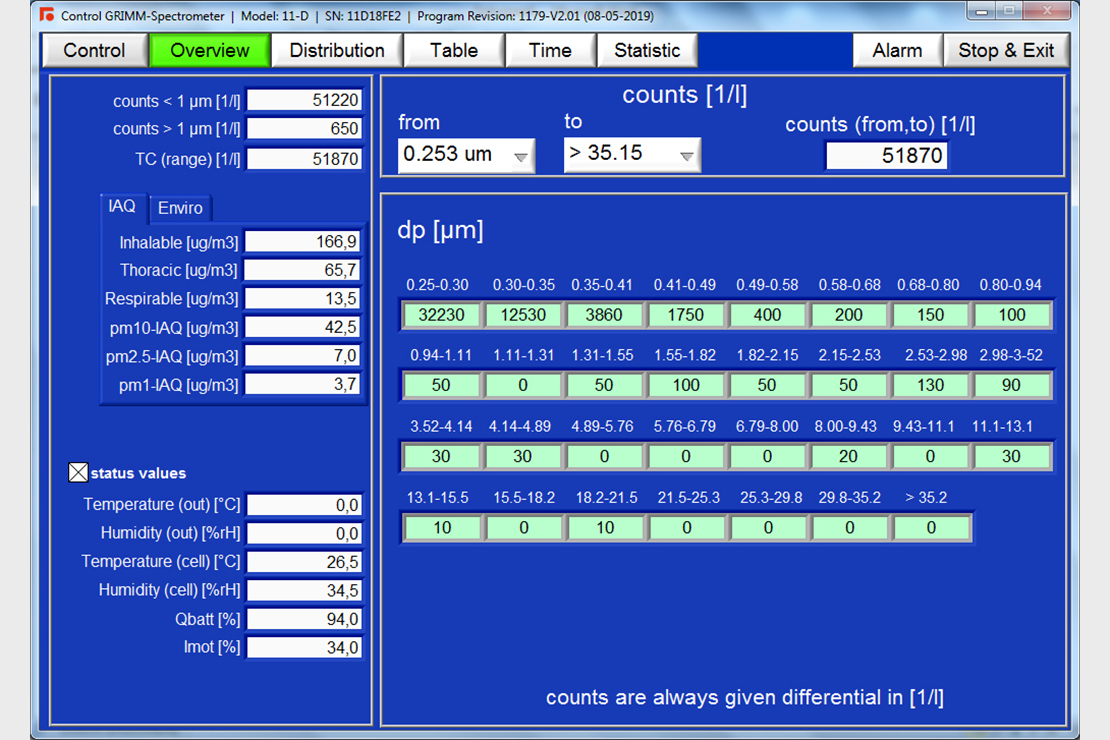Switch to the Control tab
Screen dimensions: 1110x740
click(94, 50)
